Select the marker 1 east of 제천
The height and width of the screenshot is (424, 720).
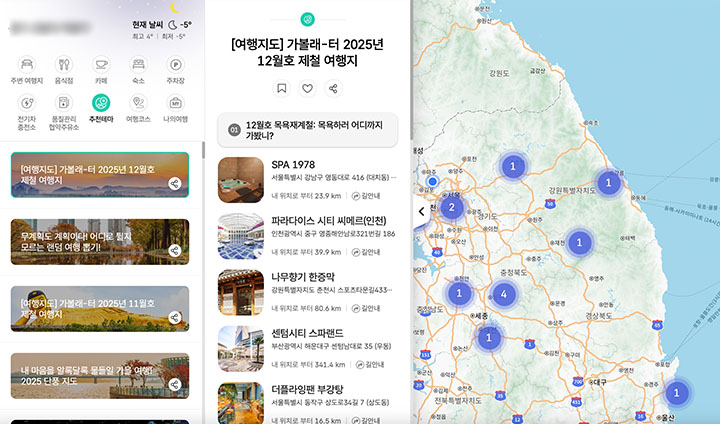[579, 242]
